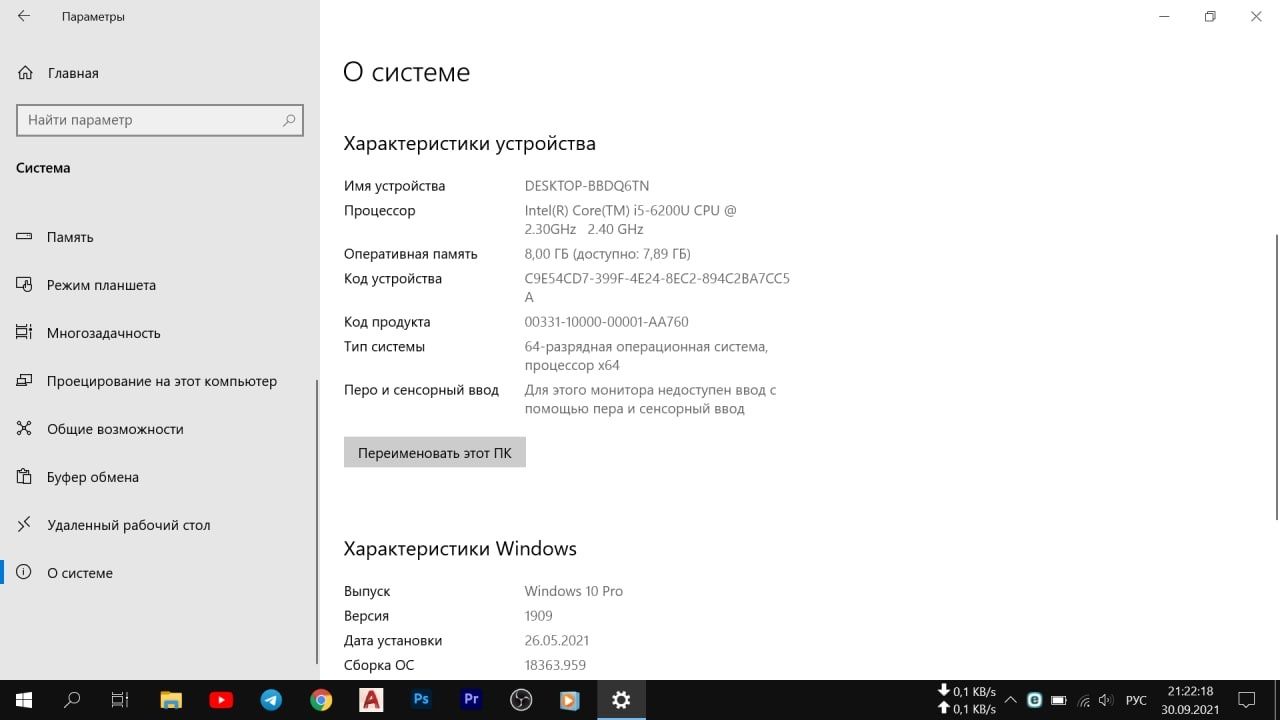Open Проецирование на этот компьютер
This screenshot has height=720, width=1280.
pos(158,381)
